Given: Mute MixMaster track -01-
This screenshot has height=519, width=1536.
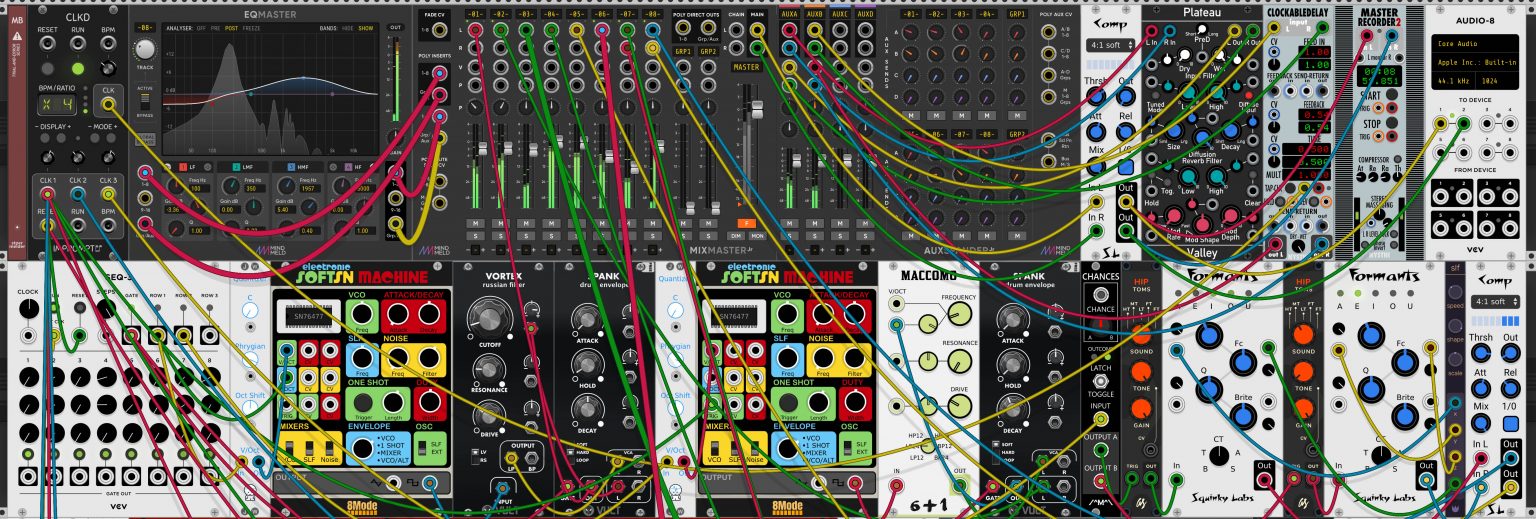Looking at the screenshot, I should (473, 223).
